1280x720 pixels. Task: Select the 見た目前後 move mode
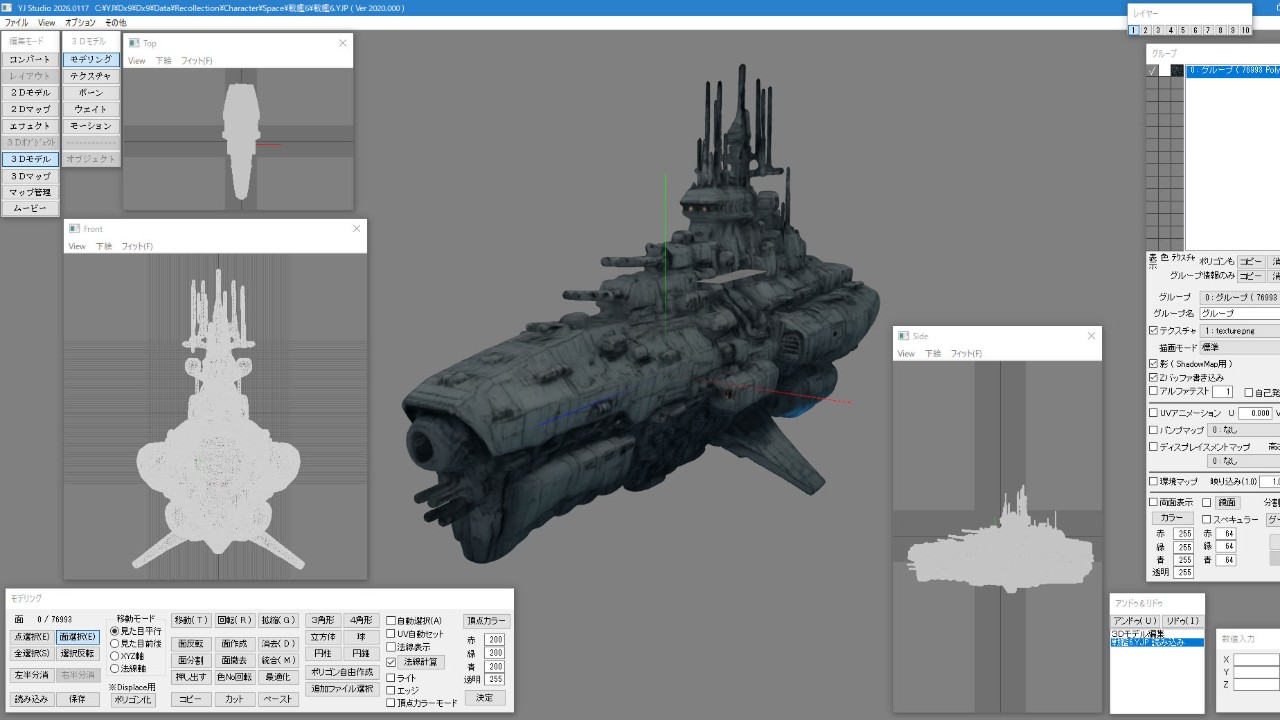[135, 644]
